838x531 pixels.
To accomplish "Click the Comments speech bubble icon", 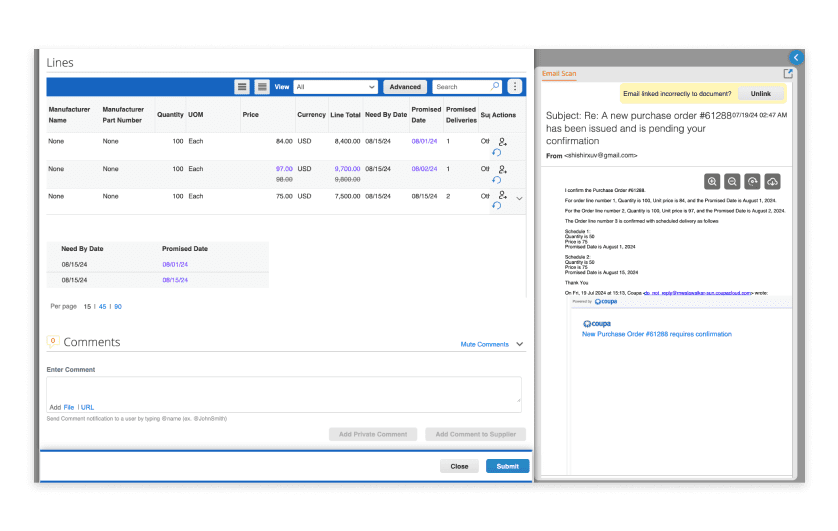I will (x=53, y=341).
